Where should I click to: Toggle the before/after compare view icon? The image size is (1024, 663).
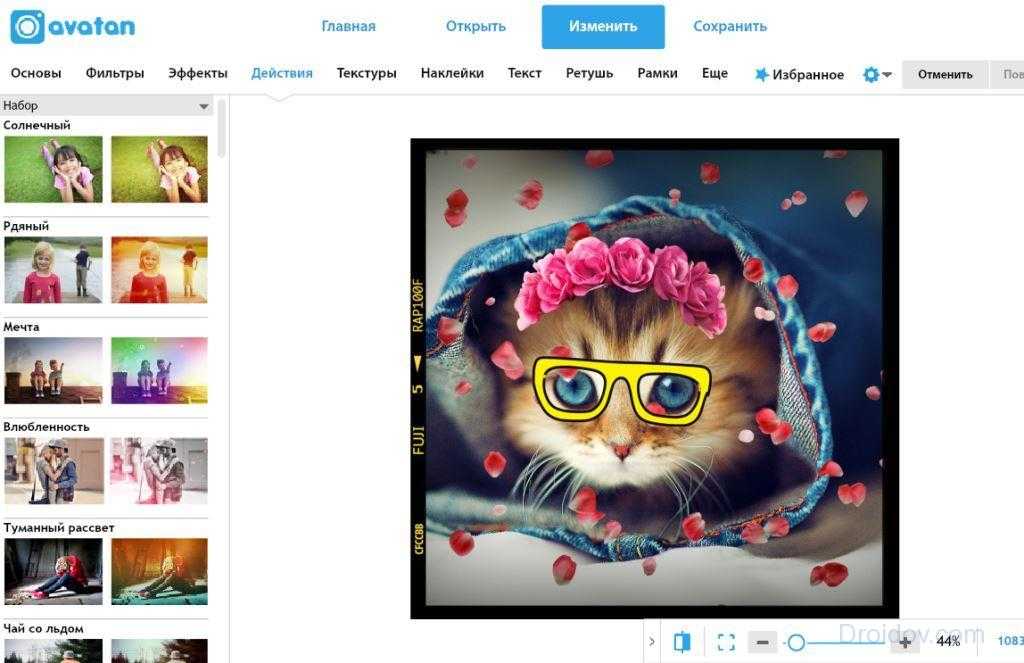tap(682, 642)
